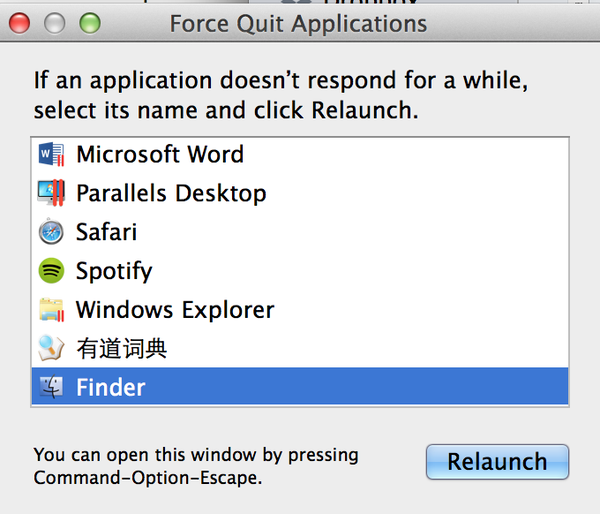The height and width of the screenshot is (514, 600).
Task: Pick Windows Explorer from the list
Action: click(x=175, y=310)
